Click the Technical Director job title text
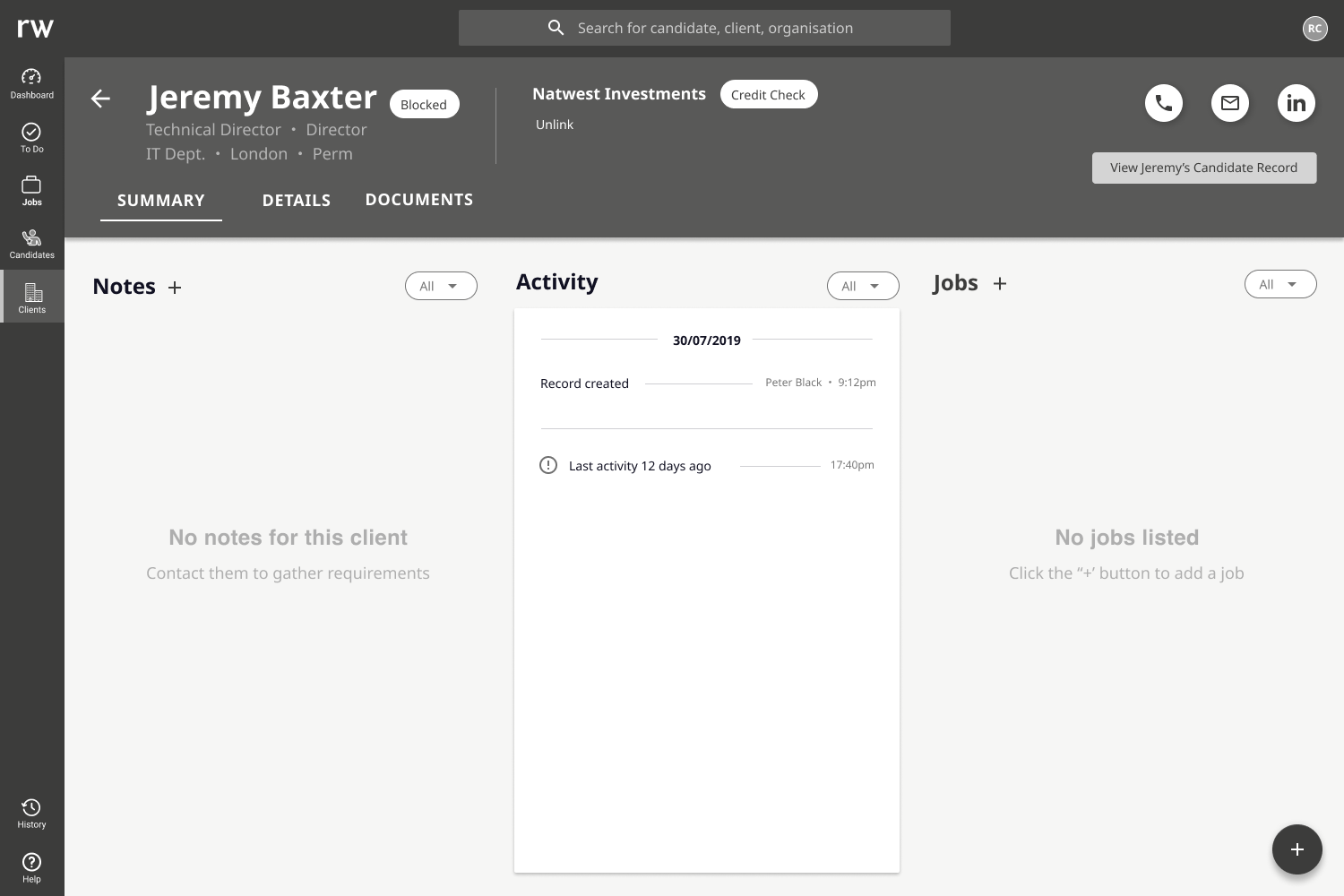 pyautogui.click(x=213, y=130)
